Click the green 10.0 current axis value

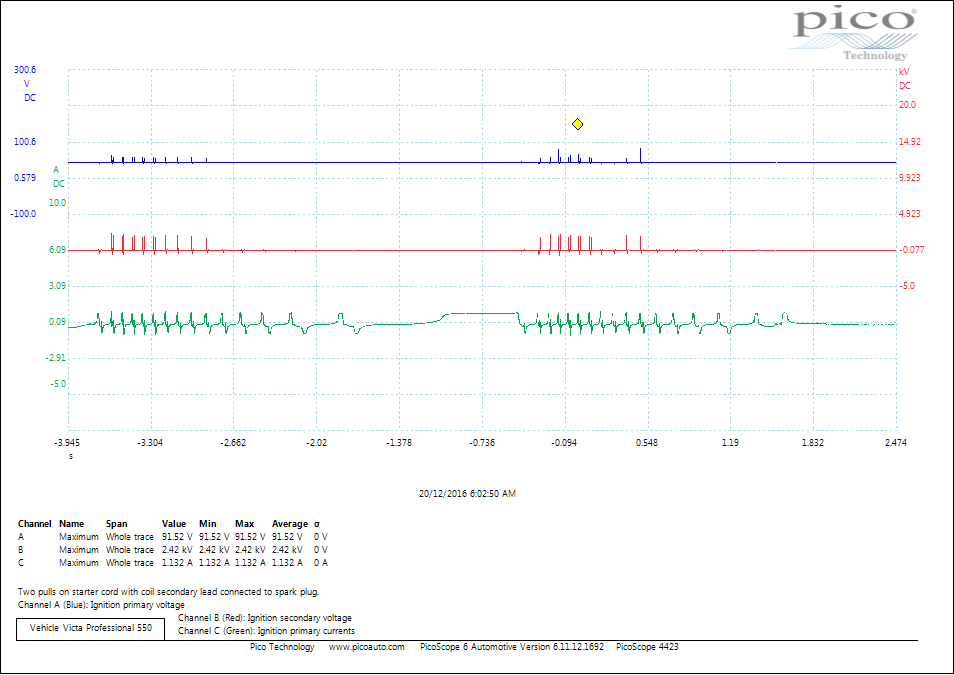point(57,203)
